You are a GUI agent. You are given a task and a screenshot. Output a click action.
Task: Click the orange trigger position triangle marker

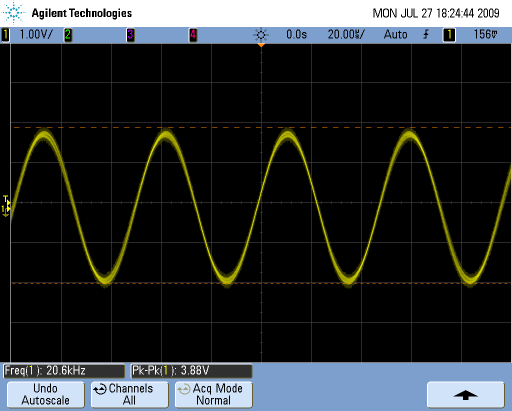point(261,45)
